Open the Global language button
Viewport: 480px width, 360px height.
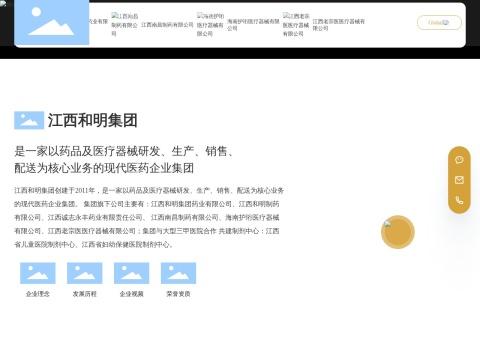439,22
